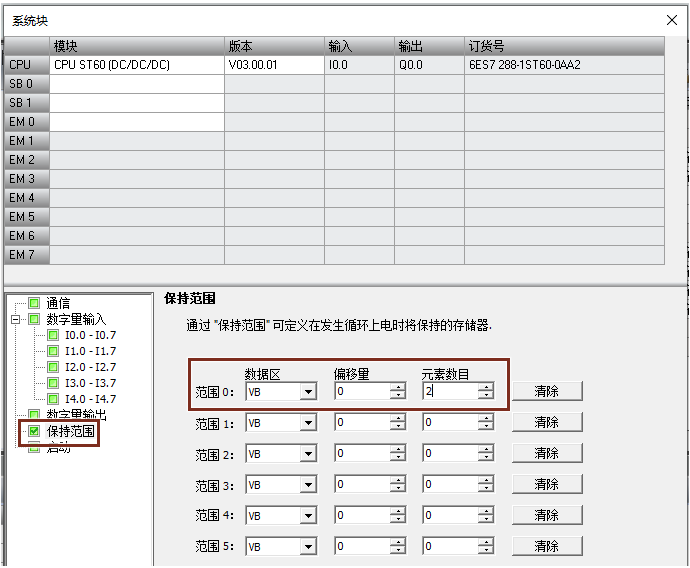Clear 范围 1 with its 清除 button

[x=547, y=422]
